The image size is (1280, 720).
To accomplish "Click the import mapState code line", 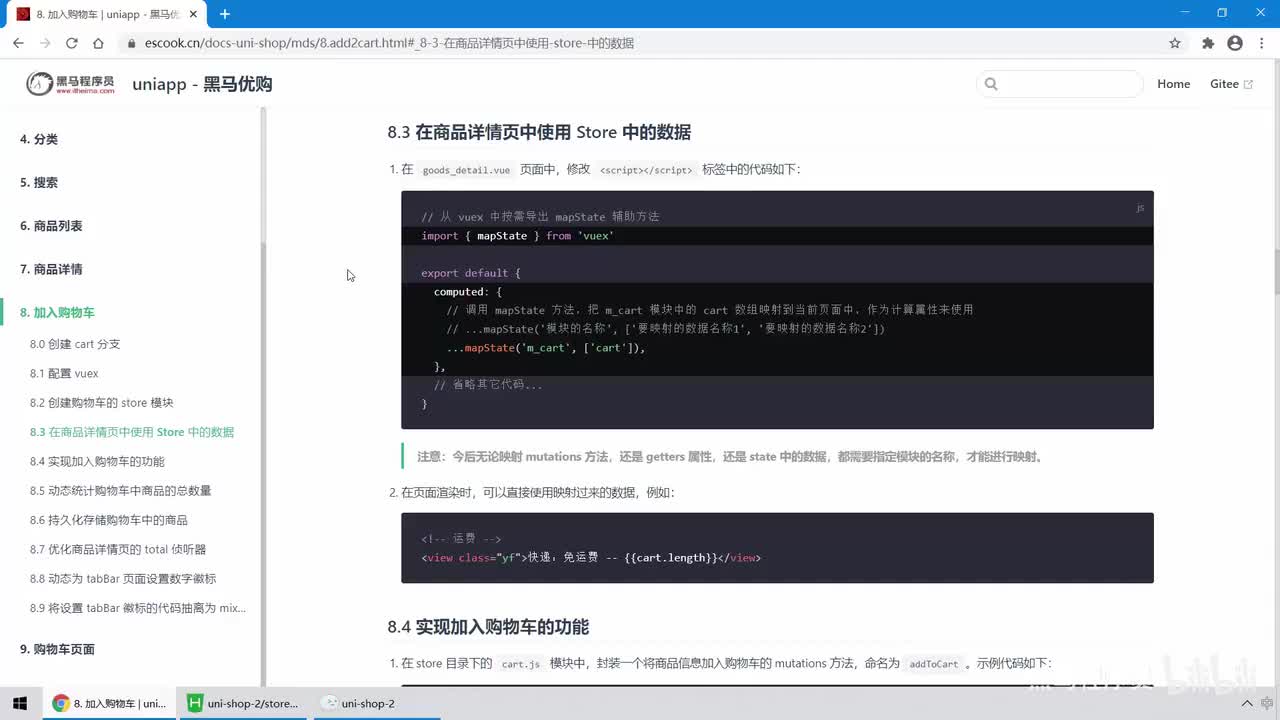I will click(x=518, y=236).
